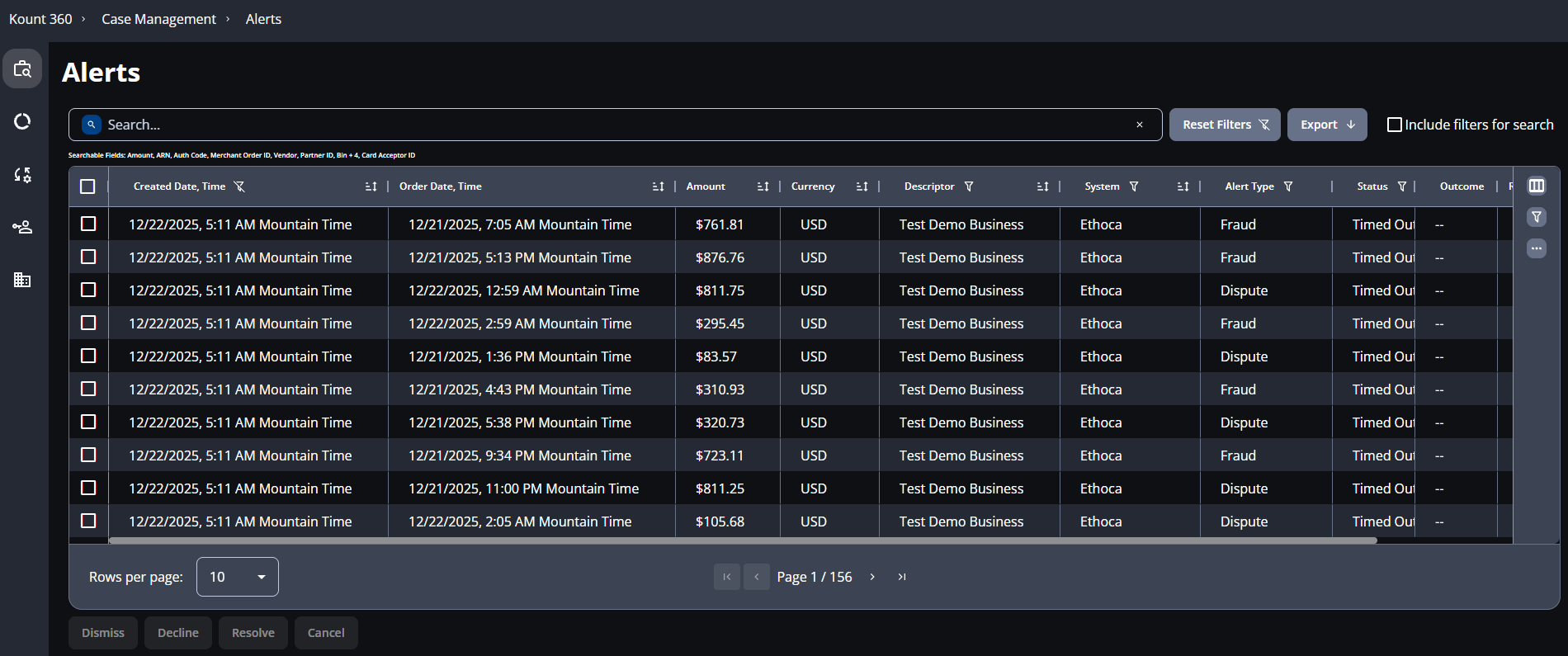This screenshot has width=1568, height=656.
Task: Select the $105.68 alert row checkbox
Action: 88,521
